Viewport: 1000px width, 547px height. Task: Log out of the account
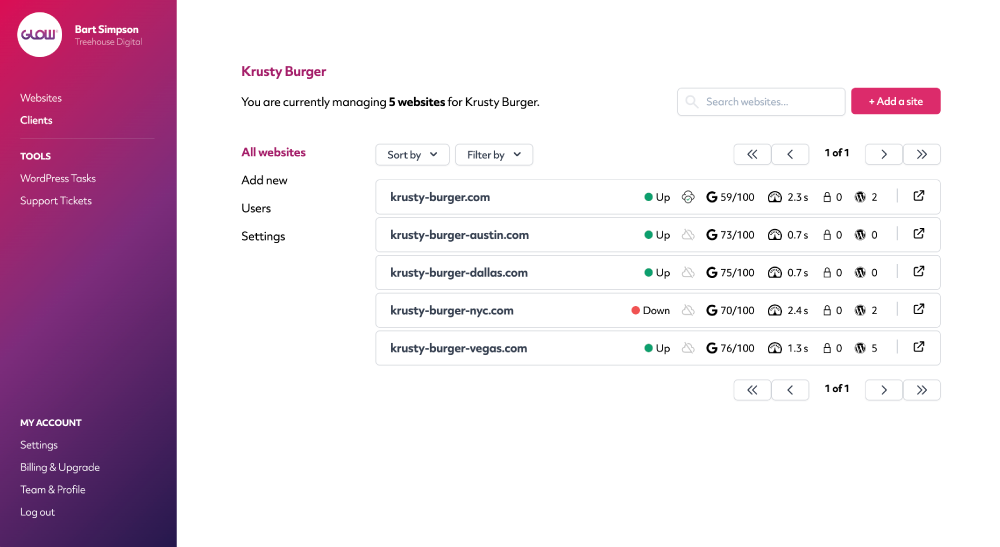(38, 512)
